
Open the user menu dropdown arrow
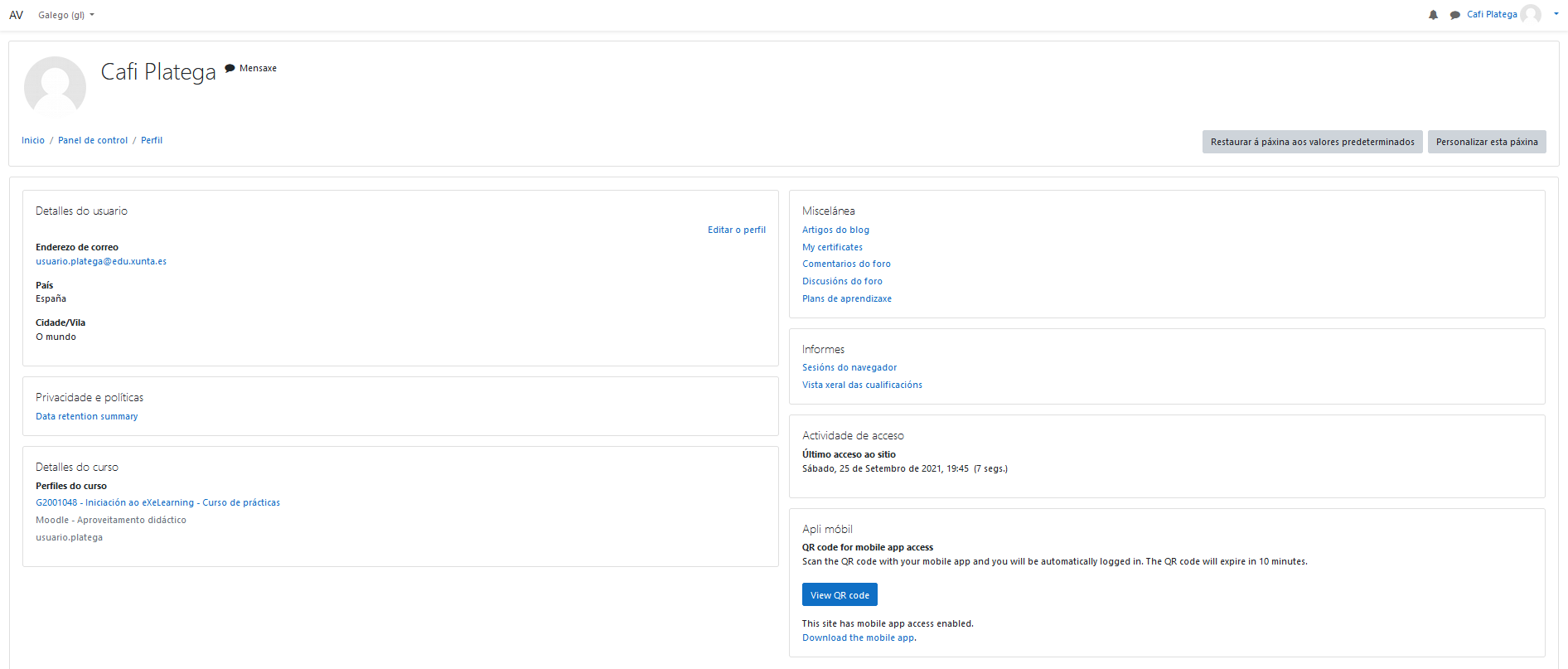[1556, 14]
